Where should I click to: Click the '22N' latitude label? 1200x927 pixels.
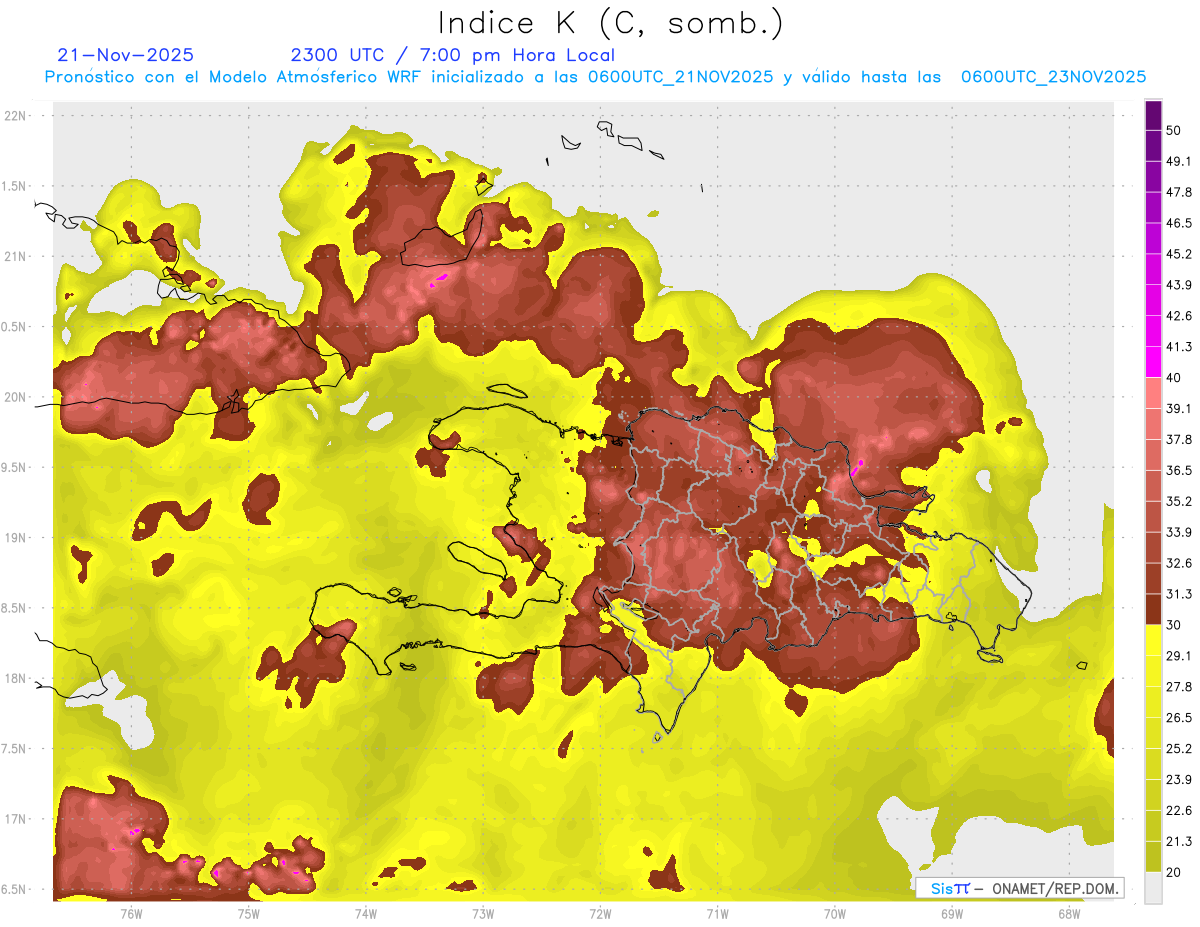point(16,115)
